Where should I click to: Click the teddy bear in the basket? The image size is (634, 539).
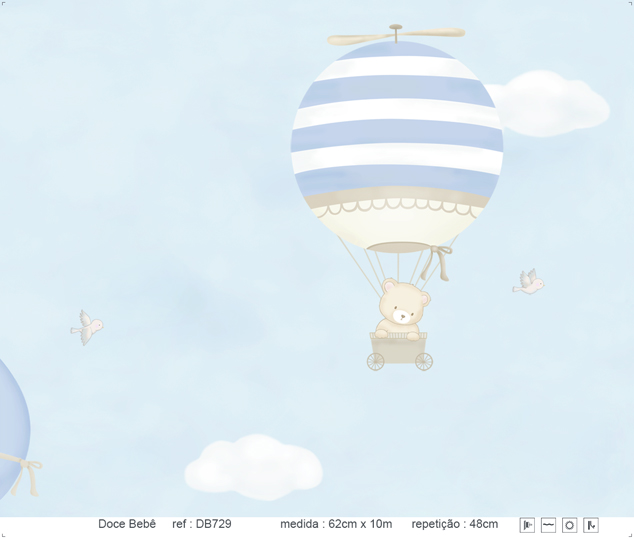(403, 308)
